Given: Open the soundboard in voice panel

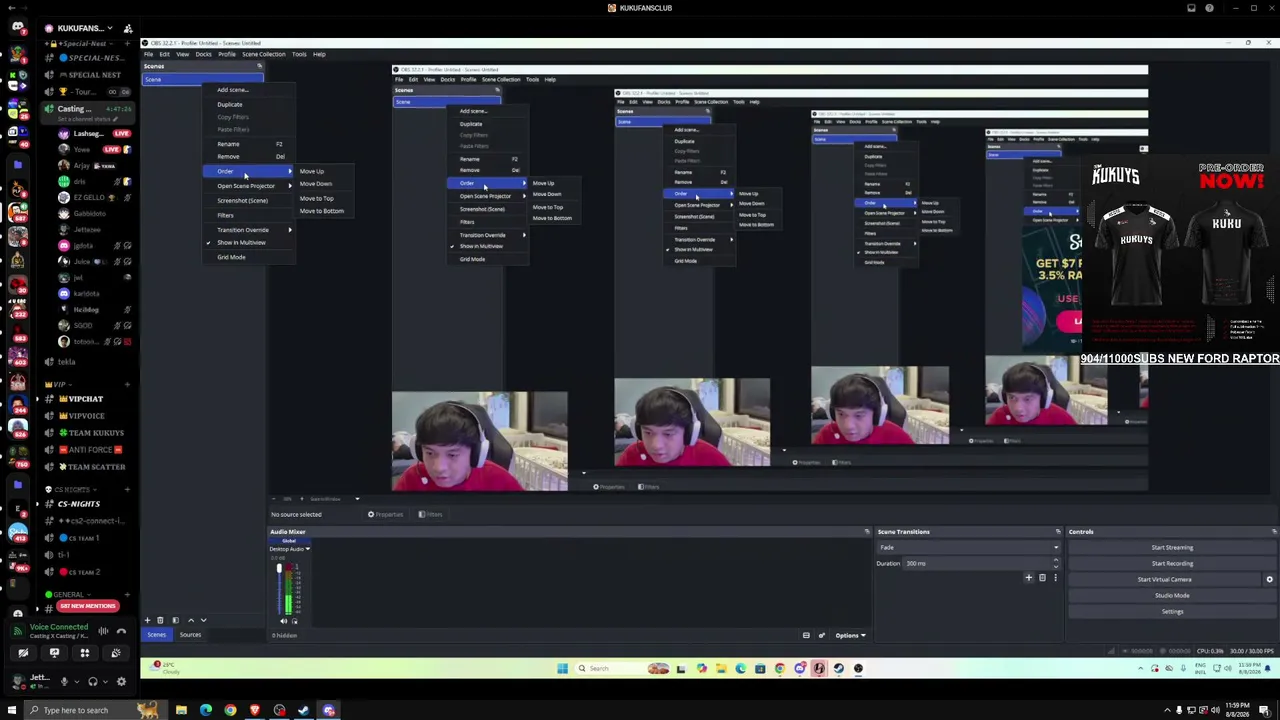Looking at the screenshot, I should click(x=116, y=653).
